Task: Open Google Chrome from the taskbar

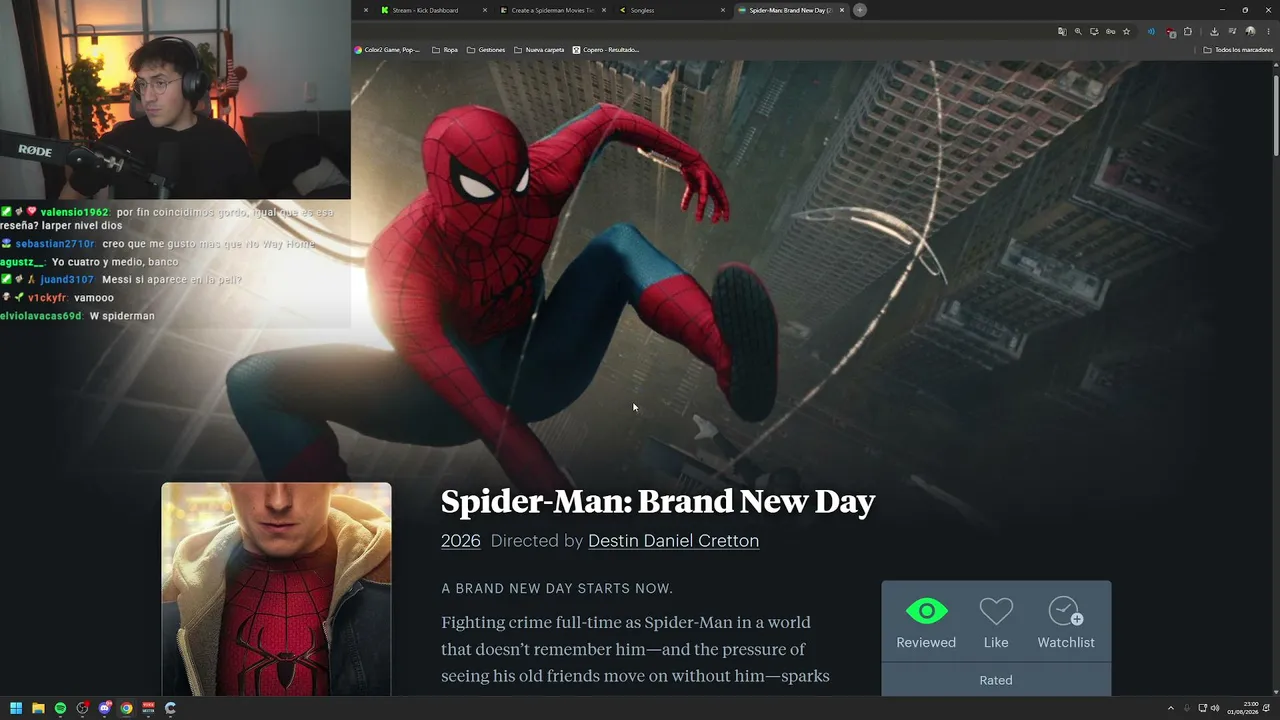Action: point(126,708)
